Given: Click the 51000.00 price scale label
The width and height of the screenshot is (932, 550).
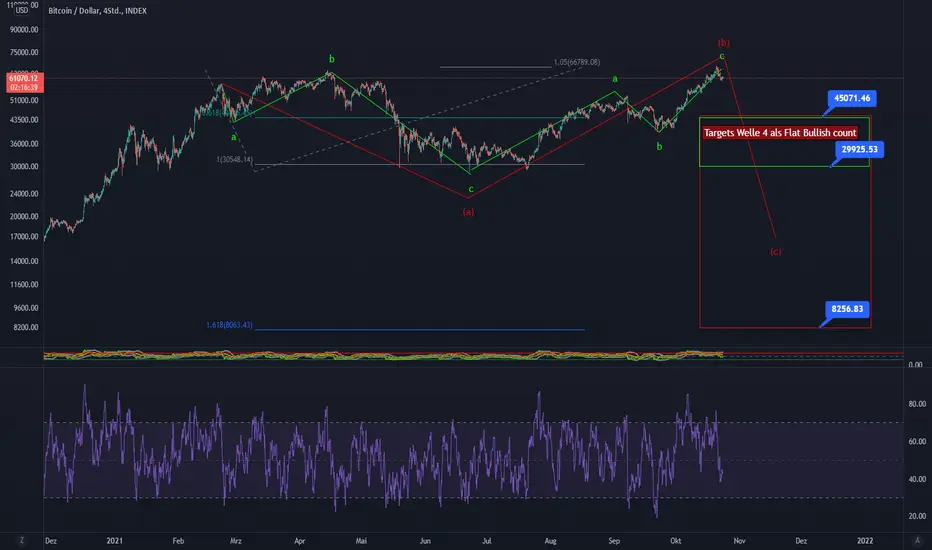Looking at the screenshot, I should pyautogui.click(x=24, y=100).
